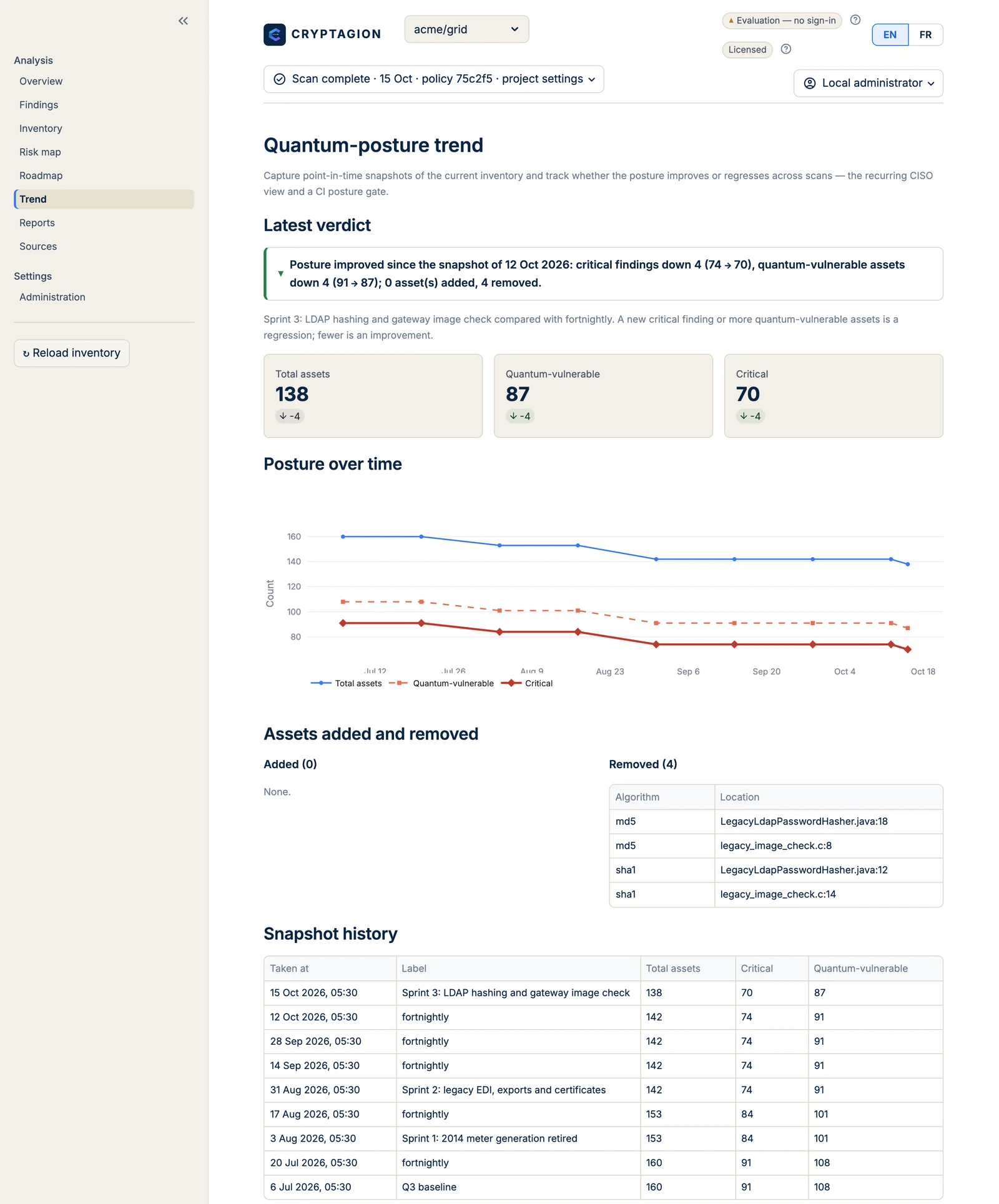Click the last Critical data point on chart

pos(908,649)
